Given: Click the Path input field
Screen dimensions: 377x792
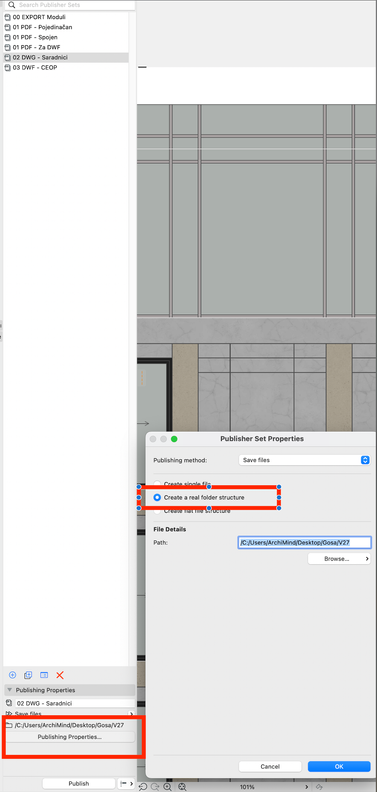Looking at the screenshot, I should (x=305, y=542).
